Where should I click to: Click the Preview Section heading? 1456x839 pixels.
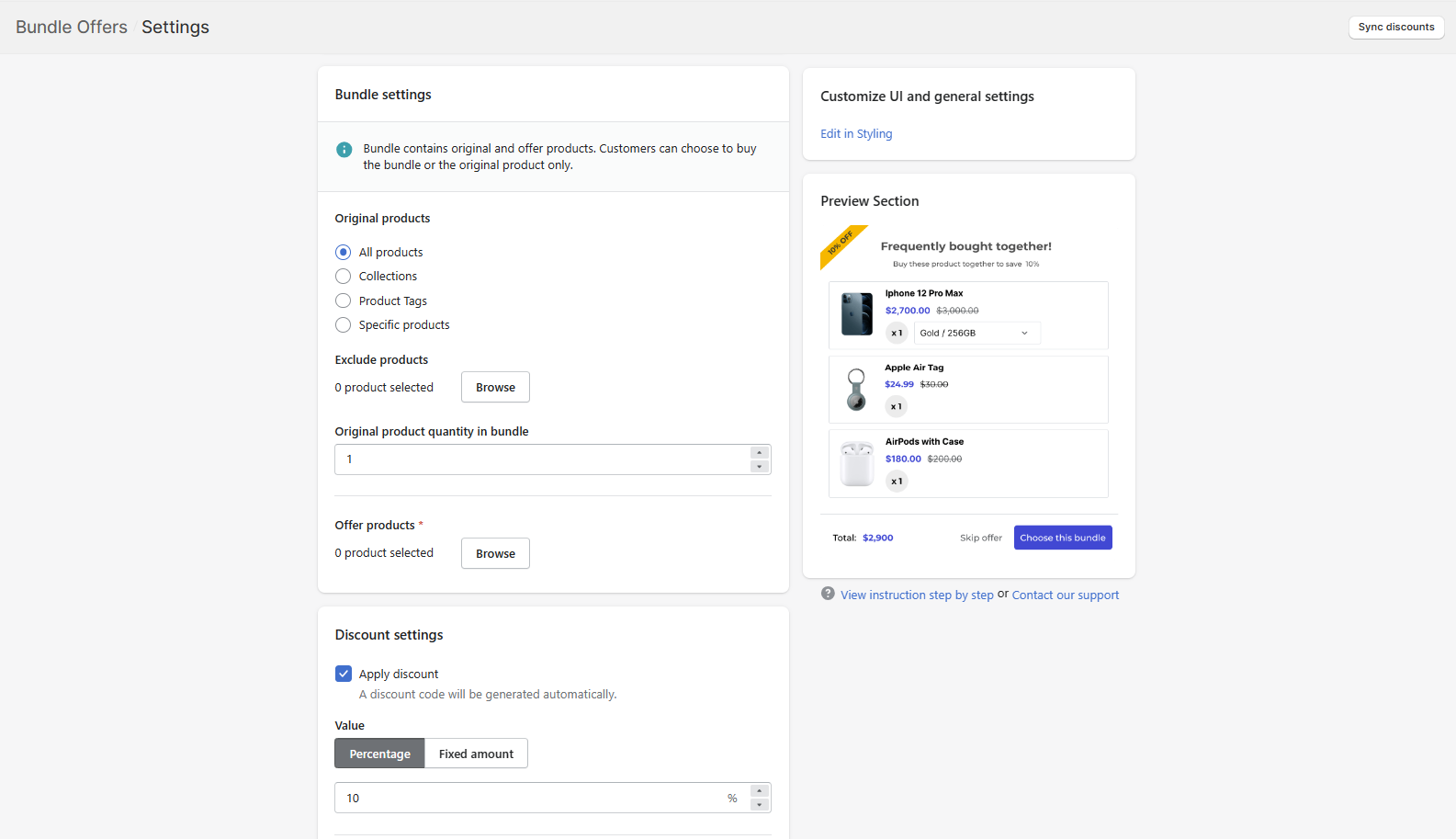[870, 201]
